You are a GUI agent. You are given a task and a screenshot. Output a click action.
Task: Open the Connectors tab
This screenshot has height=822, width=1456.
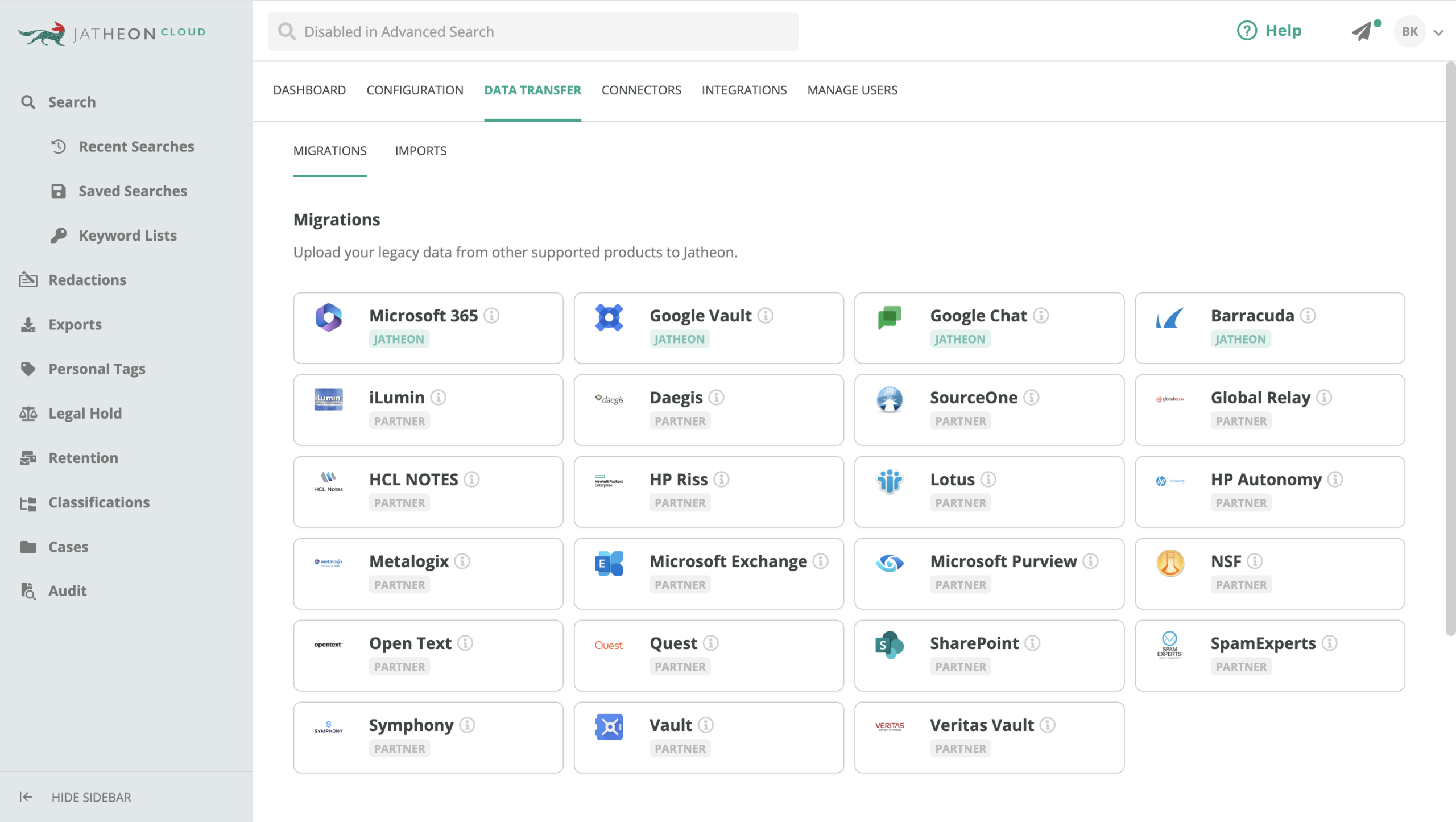[x=642, y=90]
